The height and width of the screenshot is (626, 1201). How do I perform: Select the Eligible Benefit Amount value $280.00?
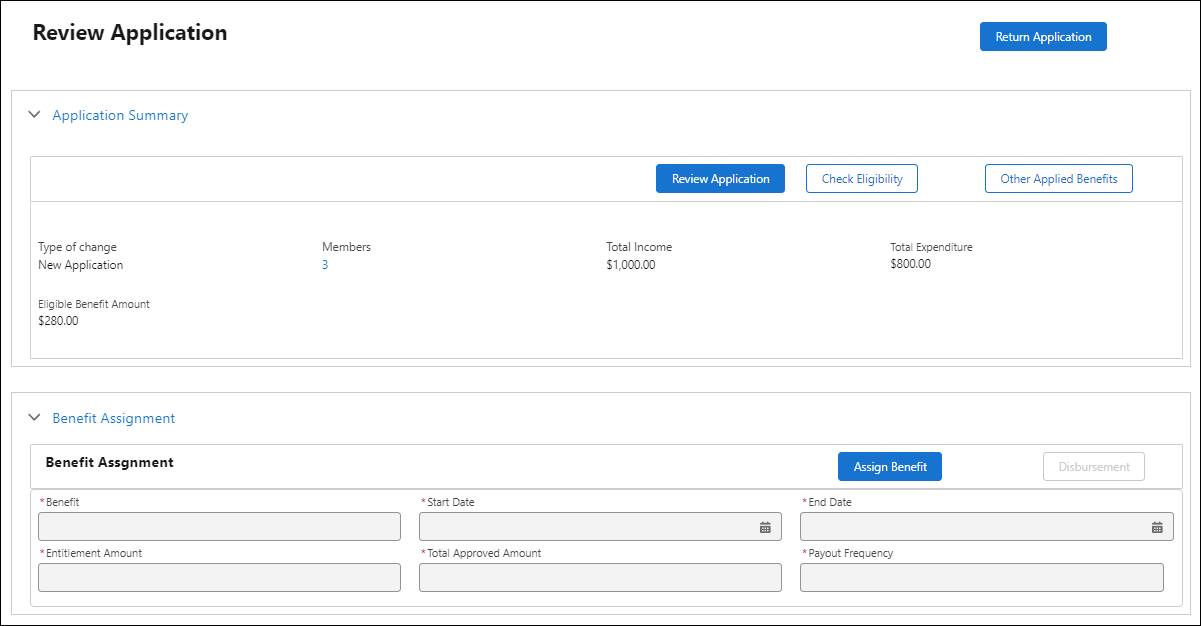coord(58,321)
